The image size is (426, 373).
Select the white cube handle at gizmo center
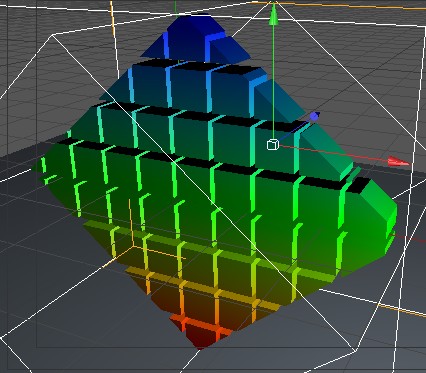(273, 145)
